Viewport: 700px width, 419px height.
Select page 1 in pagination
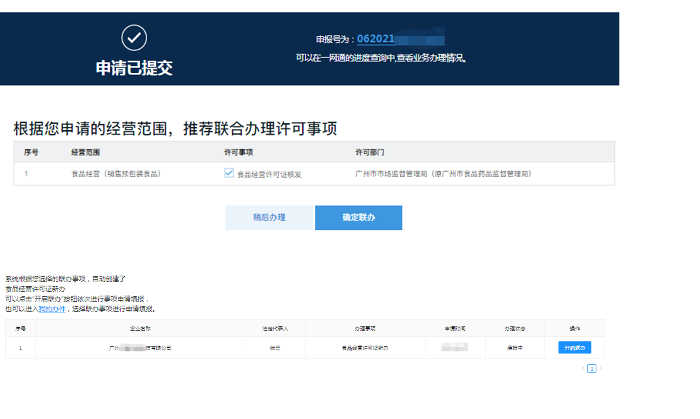point(591,369)
